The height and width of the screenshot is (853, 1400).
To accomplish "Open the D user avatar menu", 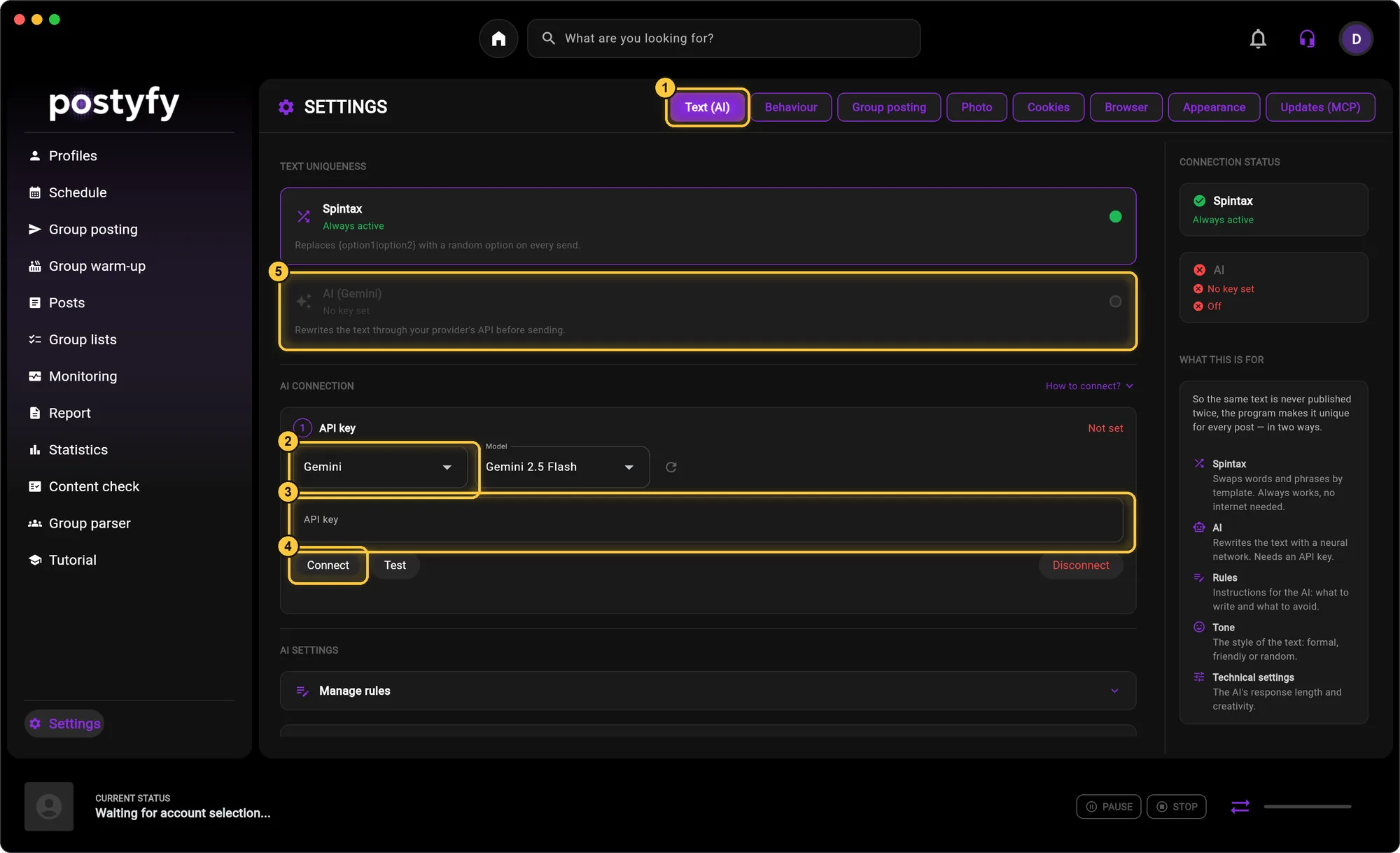I will (1356, 38).
